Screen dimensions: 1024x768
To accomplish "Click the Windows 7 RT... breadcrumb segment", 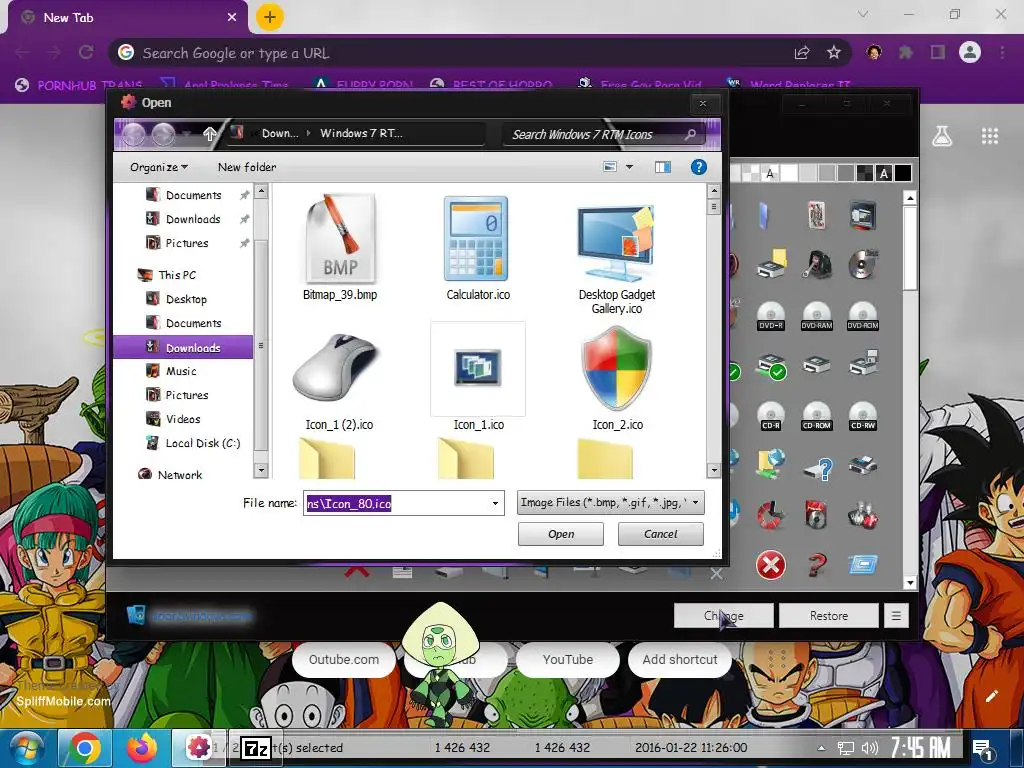I will 361,133.
